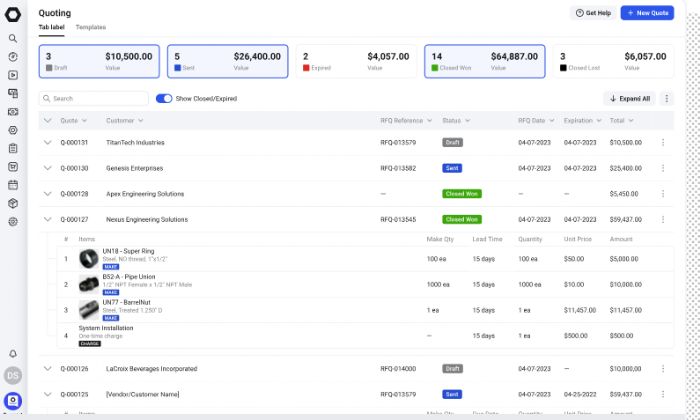Open row menu for Q-000131
This screenshot has width=700, height=420.
tap(663, 142)
